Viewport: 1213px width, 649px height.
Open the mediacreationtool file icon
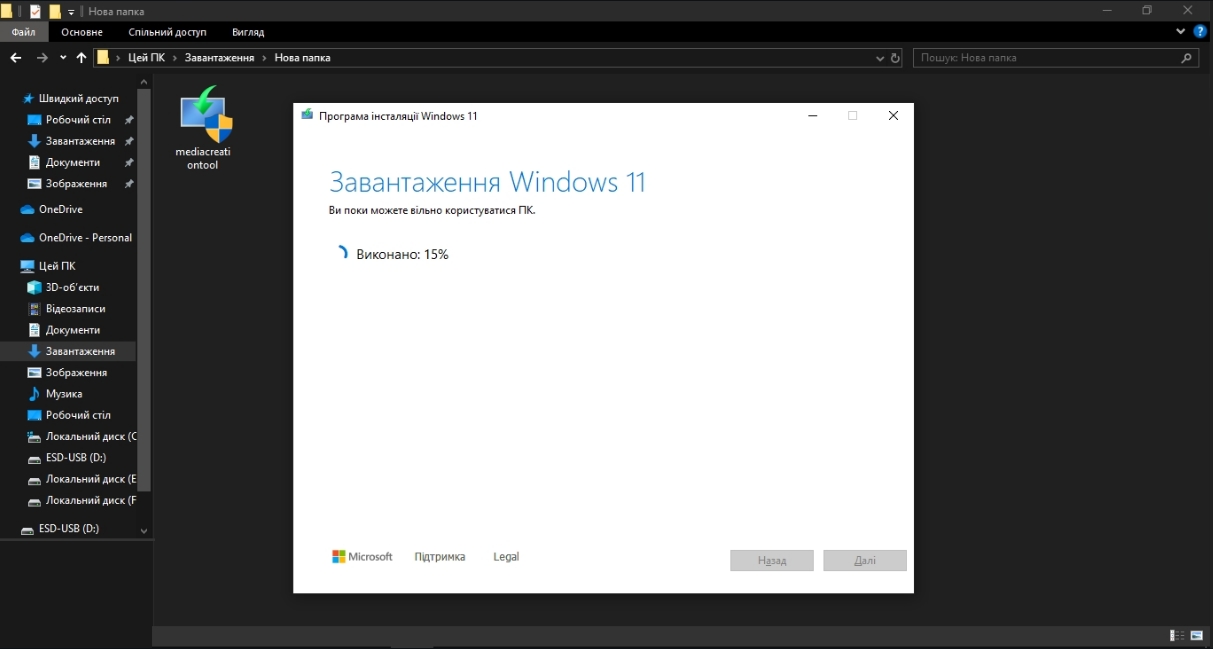[x=205, y=128]
